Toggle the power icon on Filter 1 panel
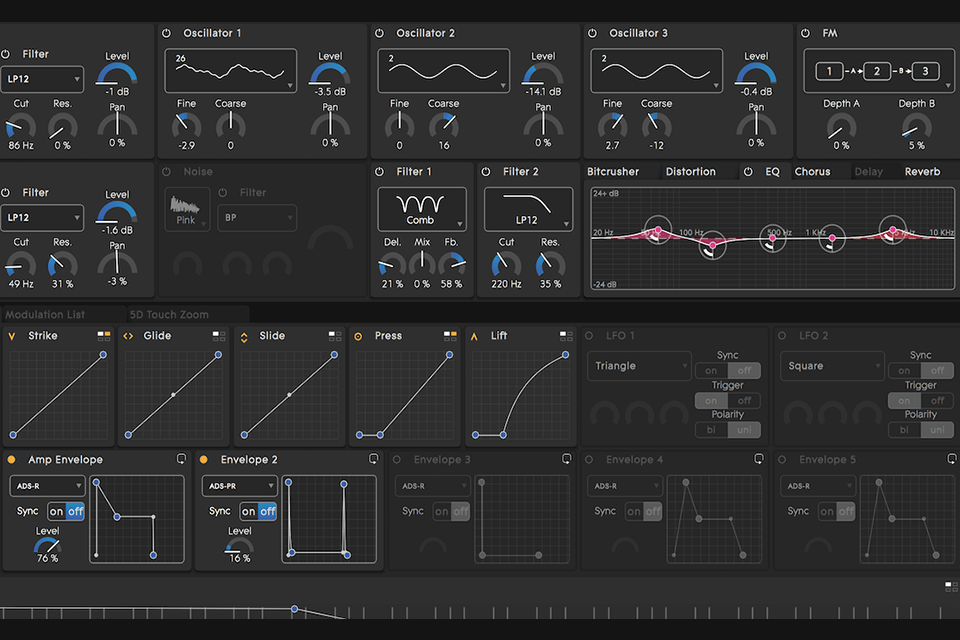Screen dimensions: 960x640 tap(381, 171)
